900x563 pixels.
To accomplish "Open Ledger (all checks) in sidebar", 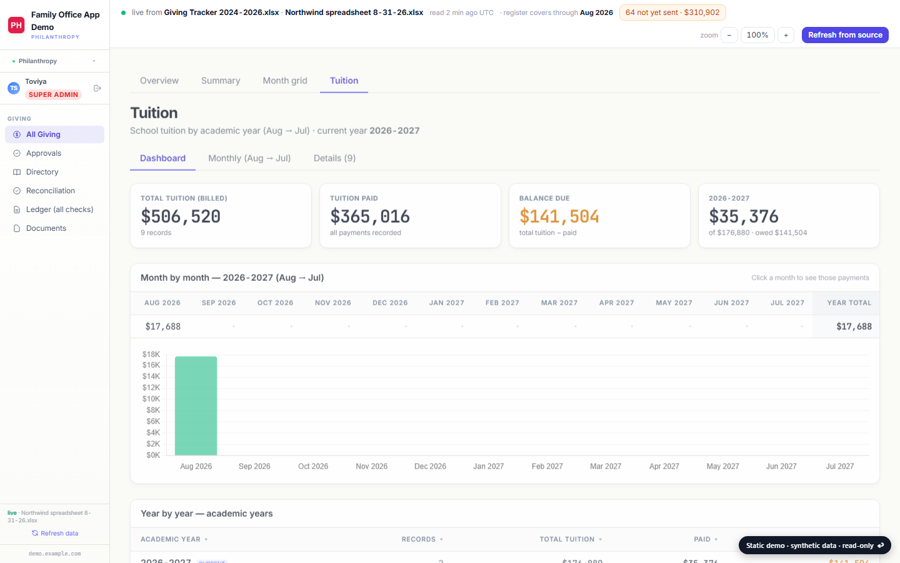I will [55, 209].
